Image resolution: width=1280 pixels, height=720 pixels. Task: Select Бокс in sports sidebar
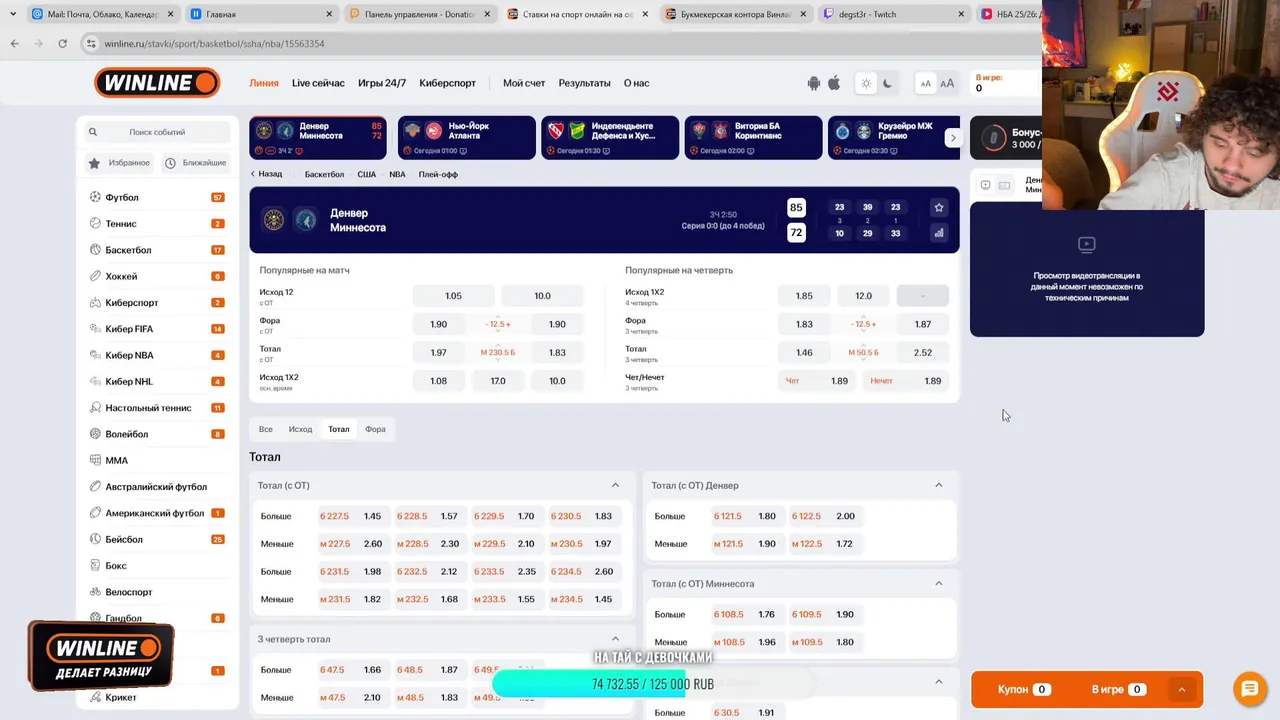116,566
